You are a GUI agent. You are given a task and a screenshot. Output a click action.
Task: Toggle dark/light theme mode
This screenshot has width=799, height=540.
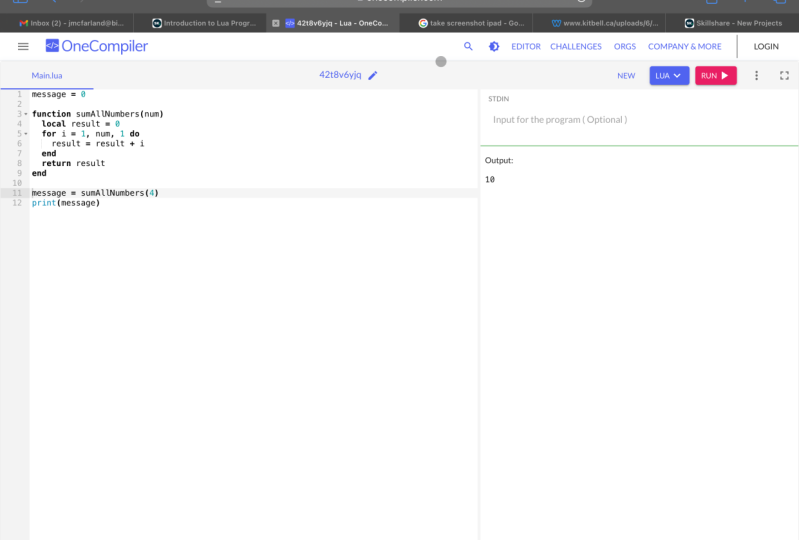494,46
